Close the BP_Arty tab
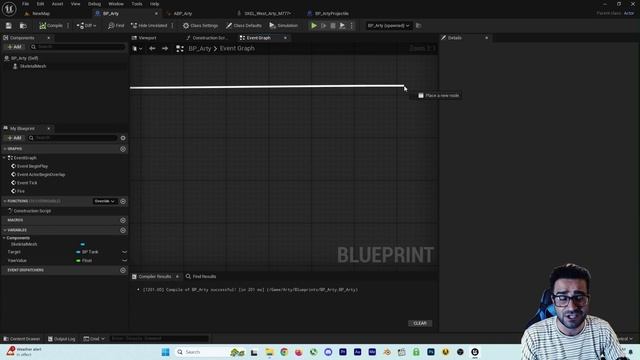Image resolution: width=640 pixels, height=360 pixels. tap(156, 13)
